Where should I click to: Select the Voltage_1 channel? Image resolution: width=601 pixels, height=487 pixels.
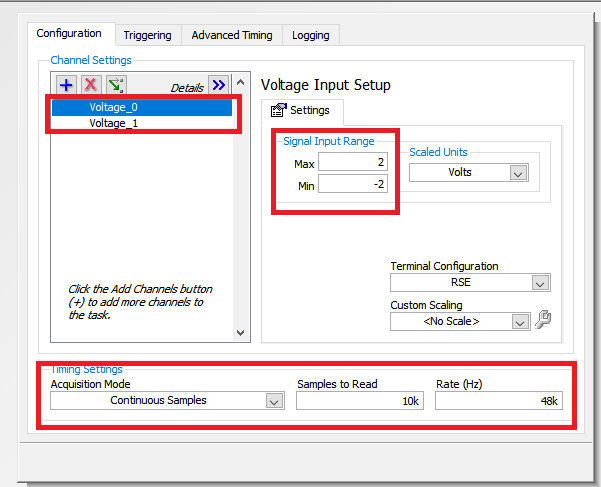142,123
